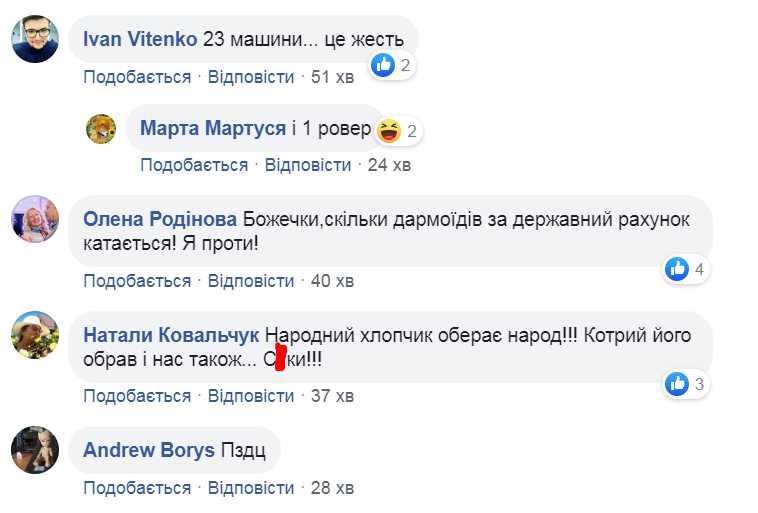Reply to Олена Родінова's comment with Відповісти
Screen dimensions: 758x513
(x=251, y=281)
